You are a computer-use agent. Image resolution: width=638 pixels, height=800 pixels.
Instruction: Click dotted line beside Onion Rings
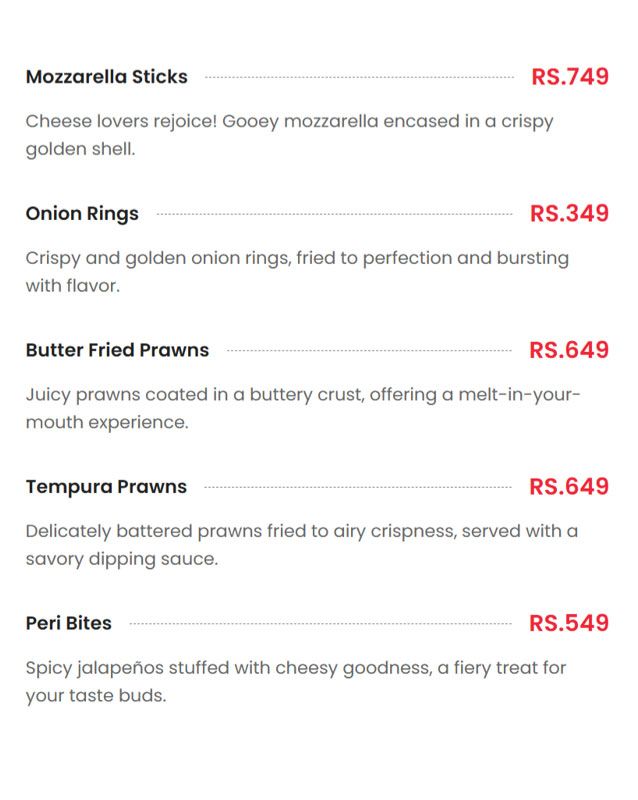tap(334, 214)
